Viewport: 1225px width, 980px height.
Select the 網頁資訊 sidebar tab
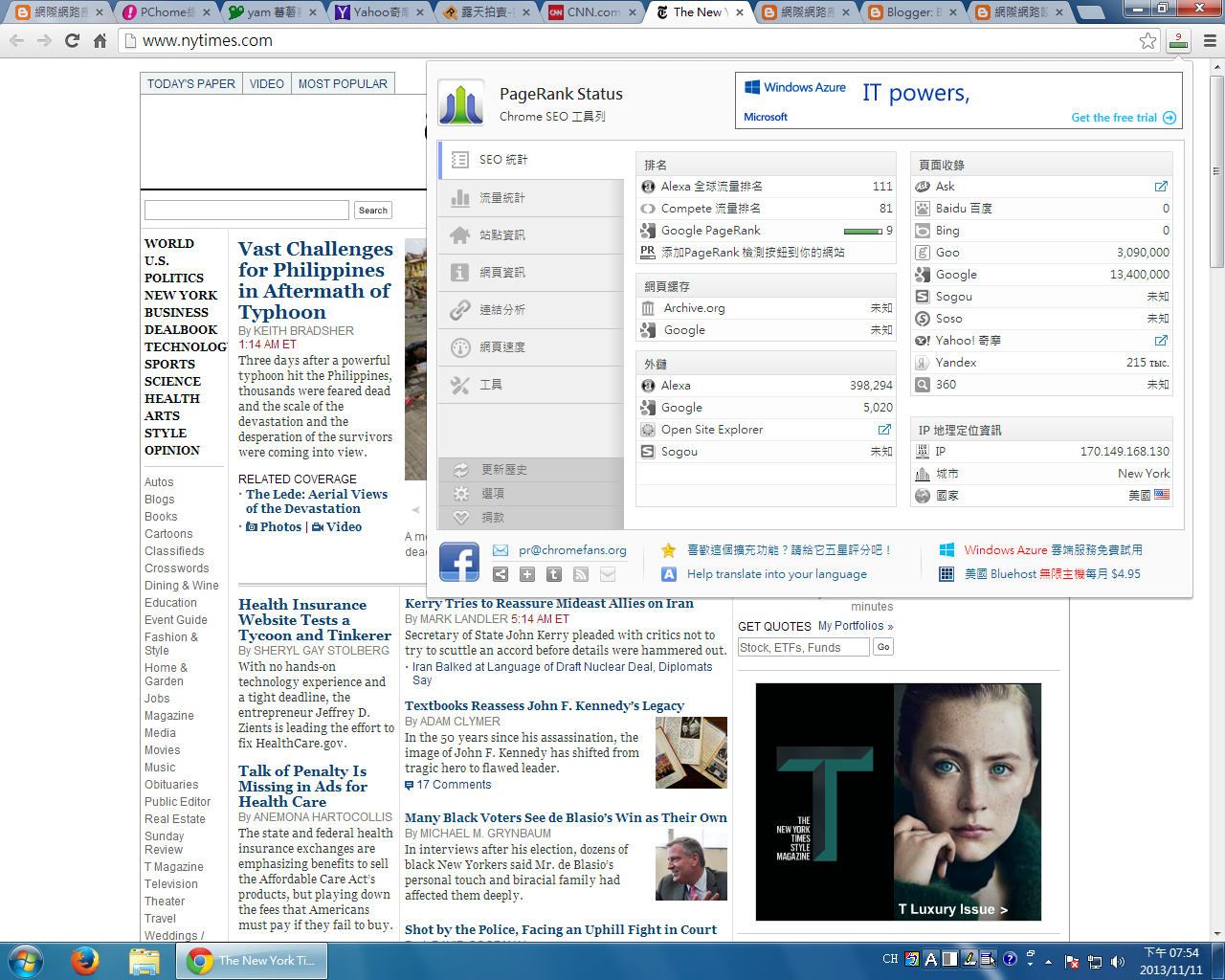[x=531, y=273]
